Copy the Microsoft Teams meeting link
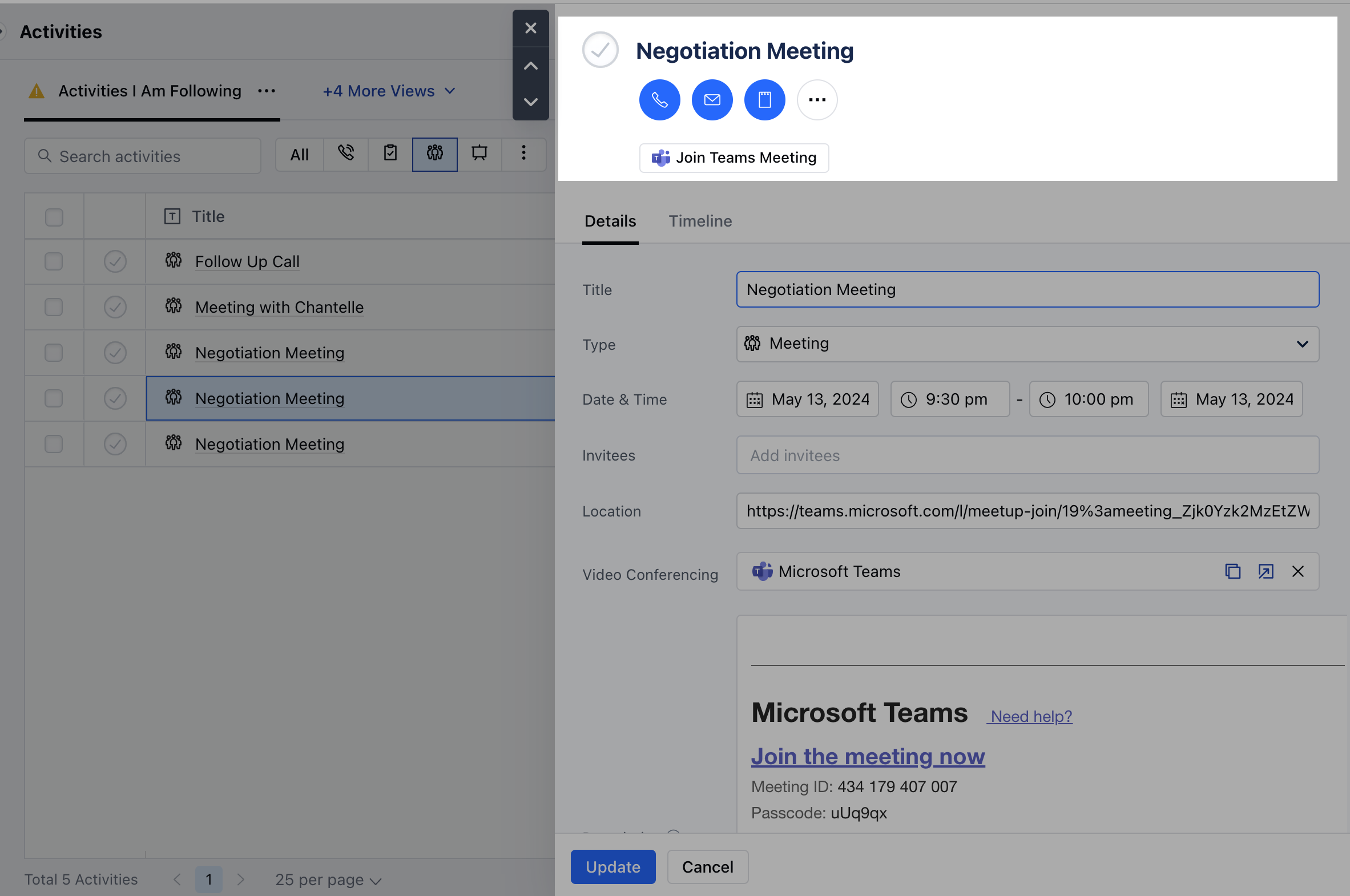 click(1233, 571)
